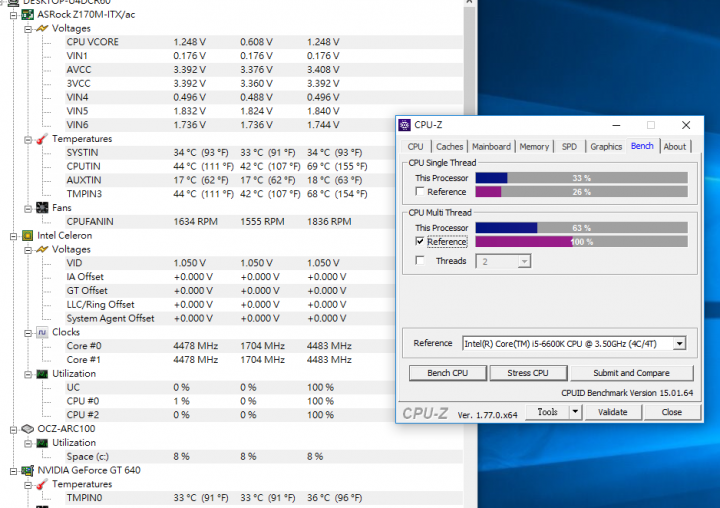This screenshot has width=720, height=508.
Task: Start the Bench CPU test
Action: tap(448, 373)
